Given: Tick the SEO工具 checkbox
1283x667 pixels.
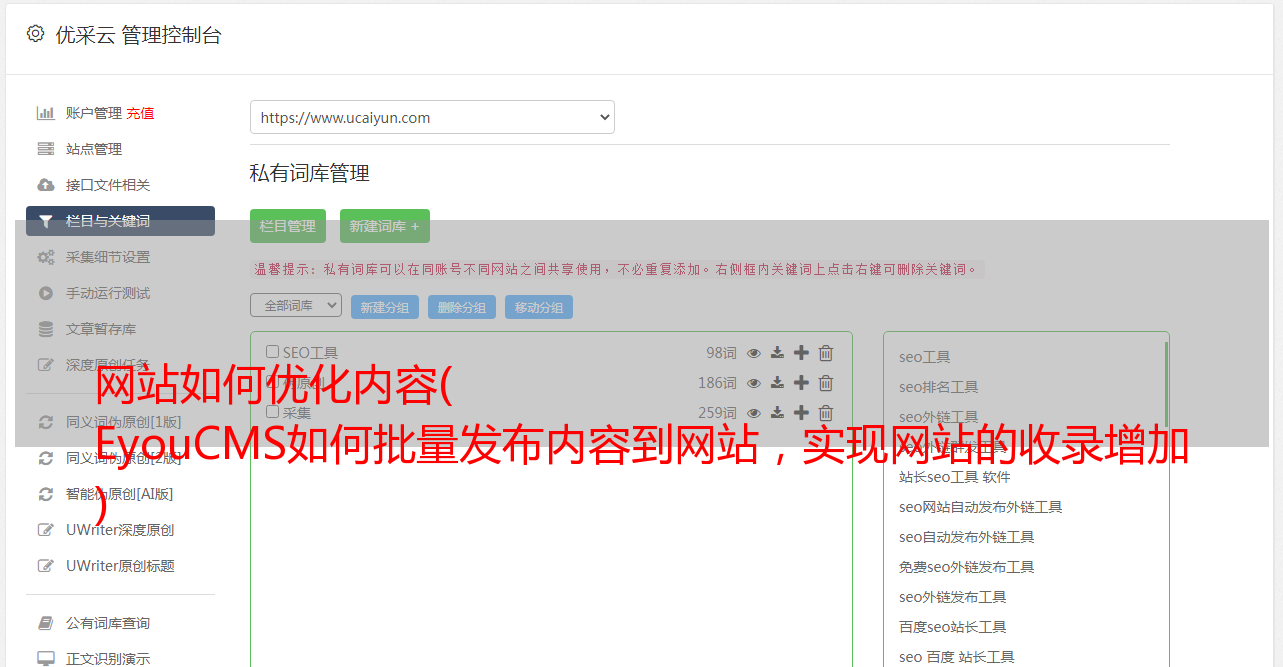Looking at the screenshot, I should 272,352.
